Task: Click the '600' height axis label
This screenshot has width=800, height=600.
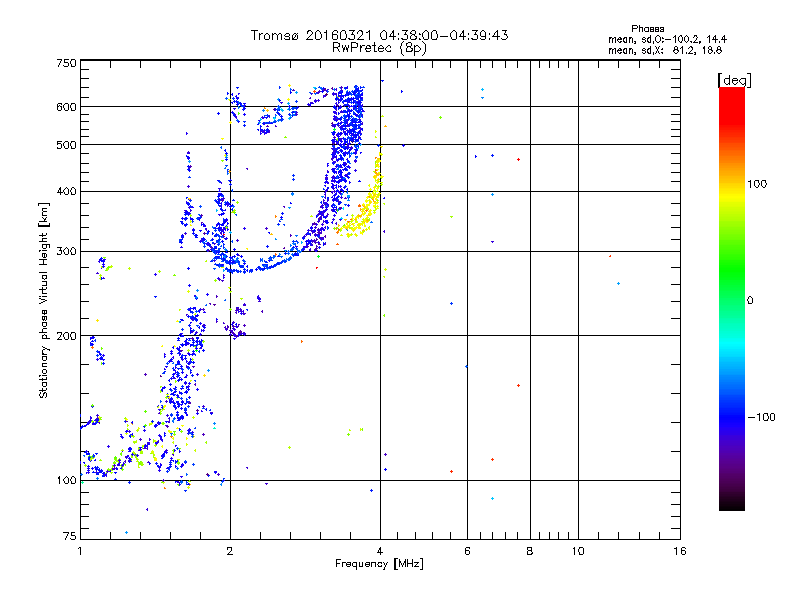Action: pos(66,107)
